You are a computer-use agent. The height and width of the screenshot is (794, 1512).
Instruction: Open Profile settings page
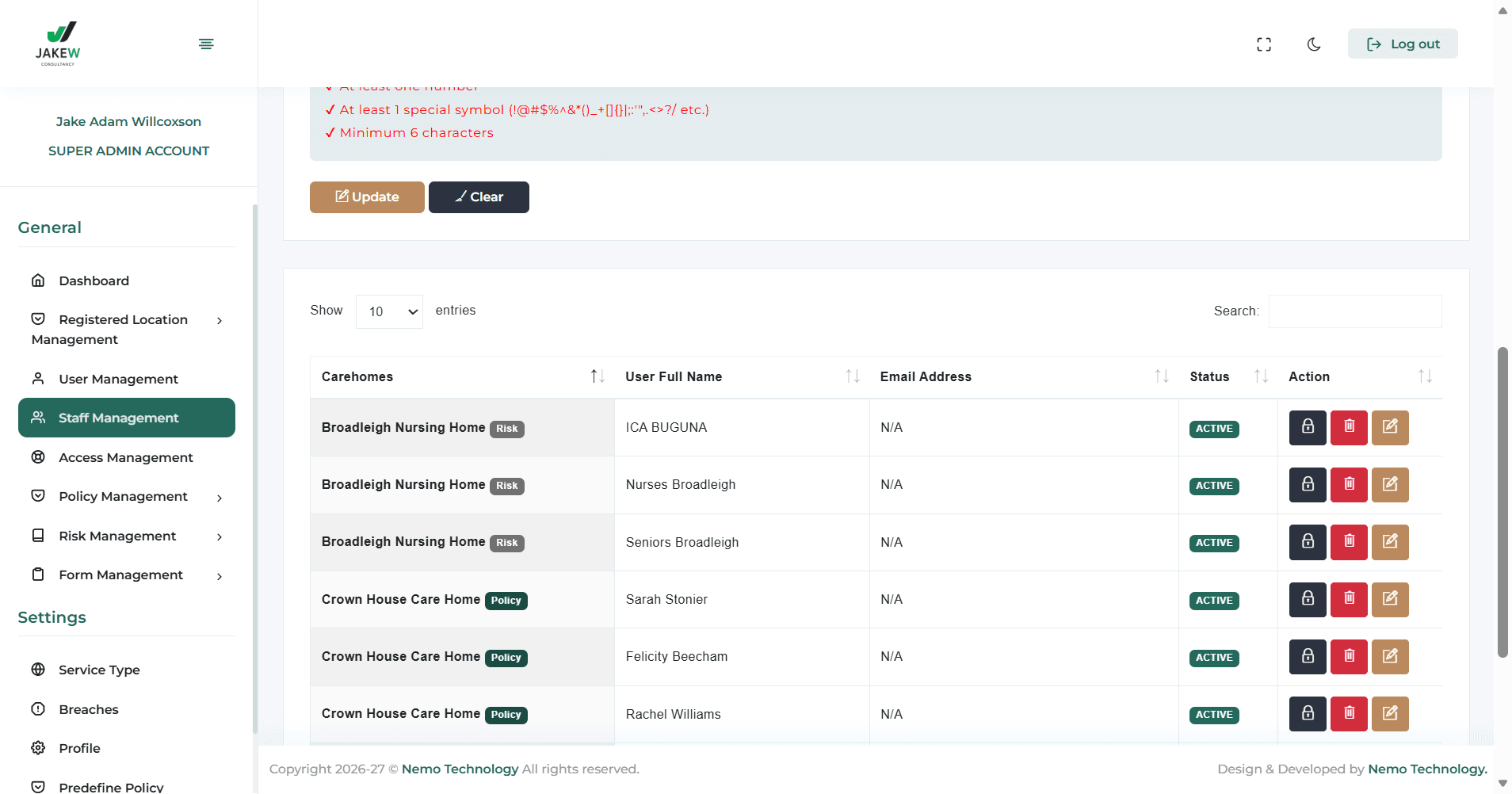(127, 748)
